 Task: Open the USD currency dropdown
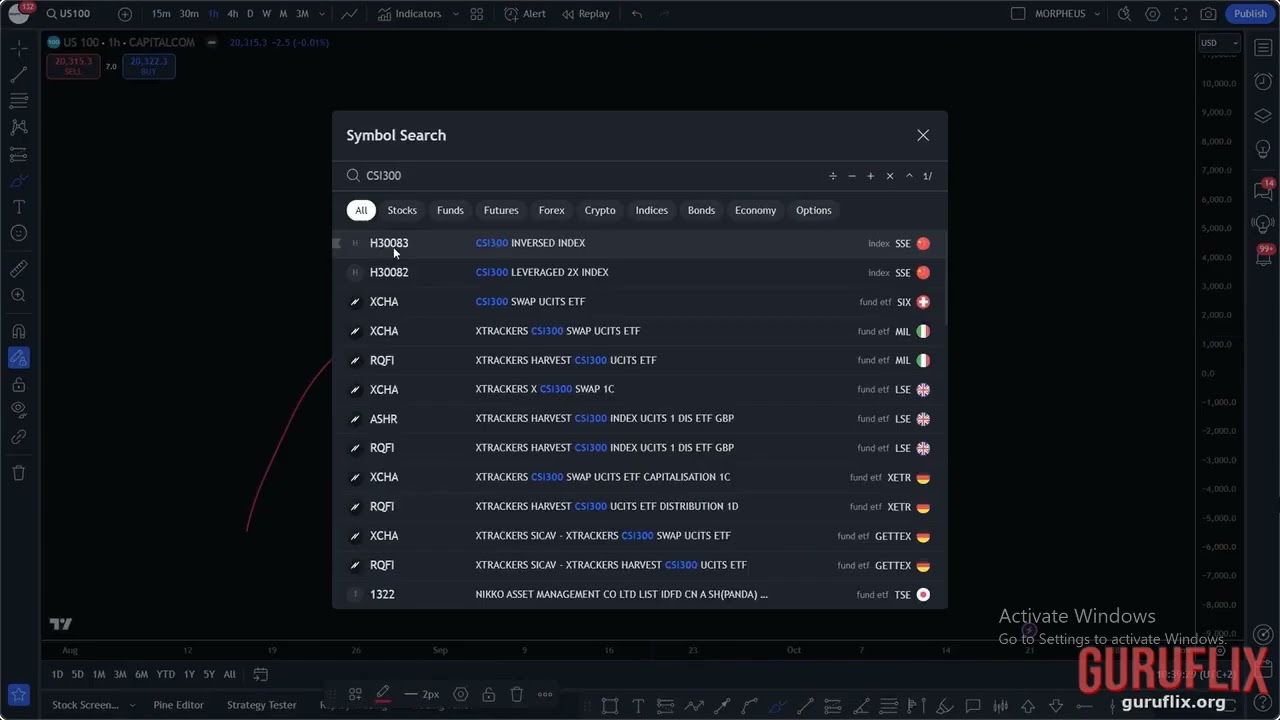[x=1220, y=43]
